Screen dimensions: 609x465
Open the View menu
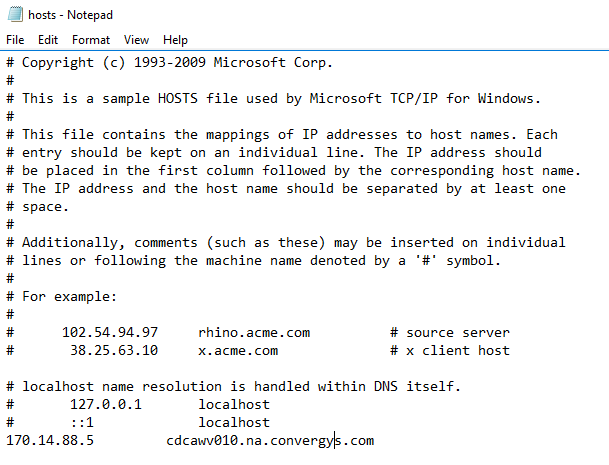(x=136, y=40)
